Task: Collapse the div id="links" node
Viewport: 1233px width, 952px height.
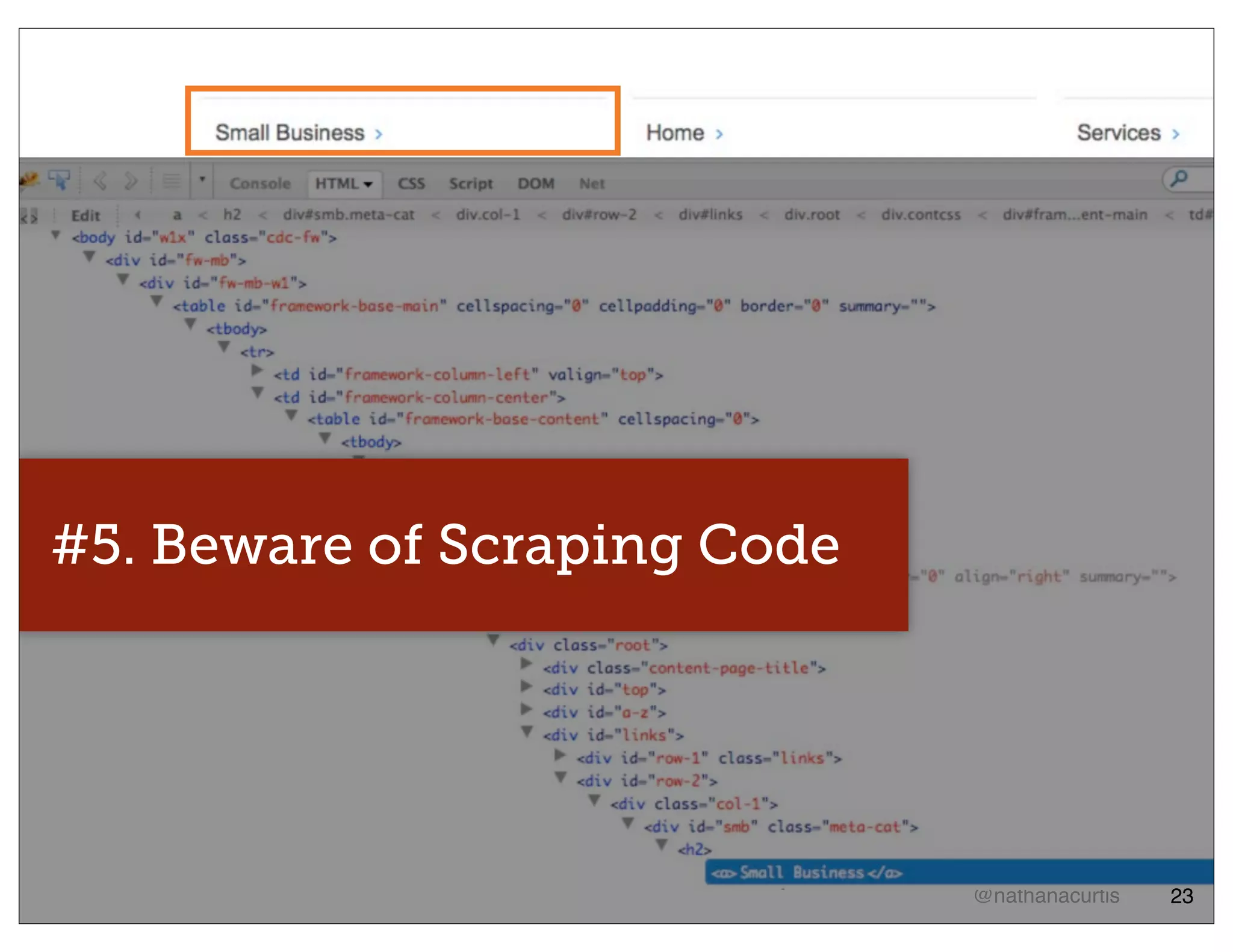Action: (527, 731)
